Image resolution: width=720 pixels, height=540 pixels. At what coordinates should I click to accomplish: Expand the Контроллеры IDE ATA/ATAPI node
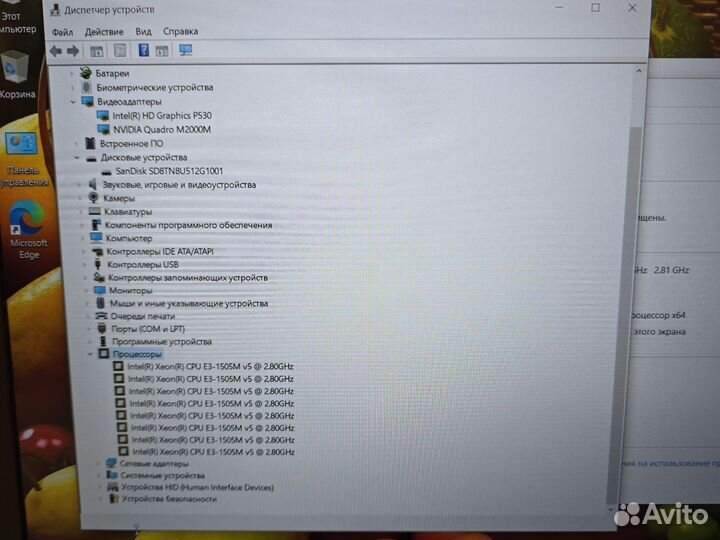83,252
